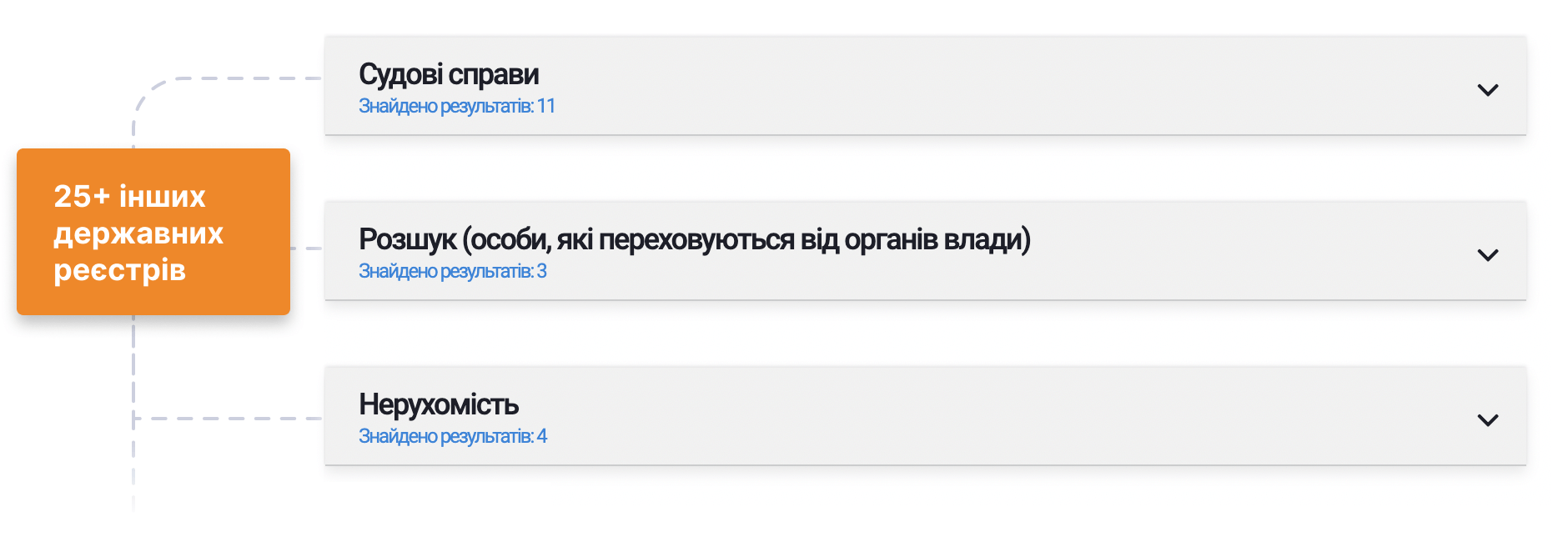This screenshot has width=1568, height=537.
Task: Click the number 4 in Нерухомість results count
Action: pos(542,436)
